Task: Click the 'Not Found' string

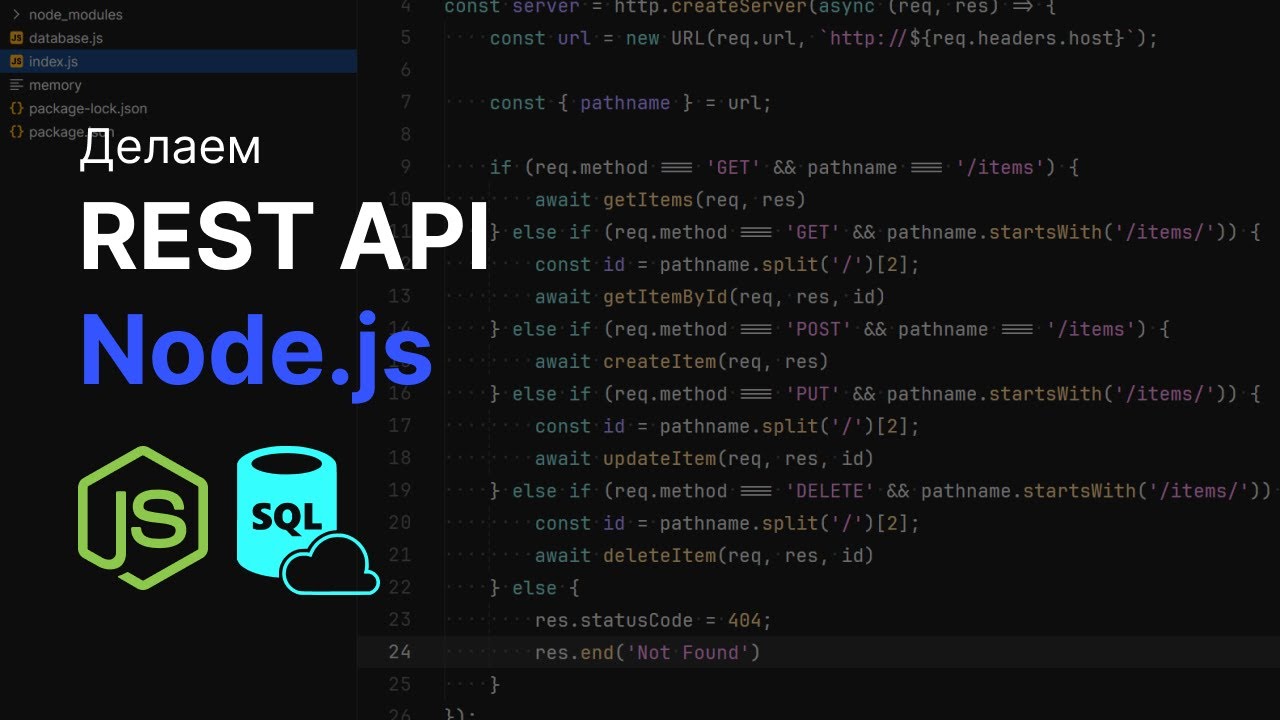Action: pos(688,653)
